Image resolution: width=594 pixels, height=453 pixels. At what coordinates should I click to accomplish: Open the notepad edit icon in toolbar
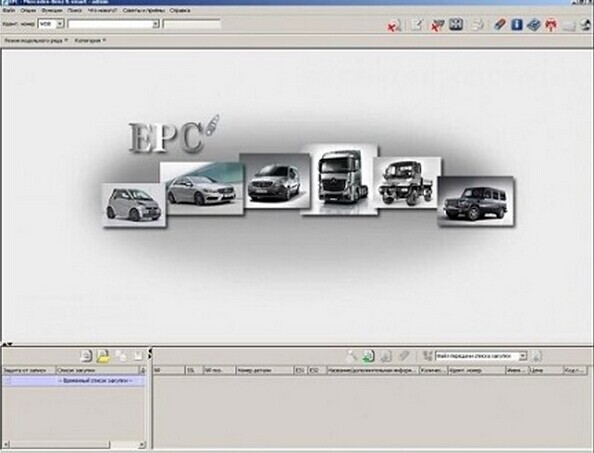[417, 25]
